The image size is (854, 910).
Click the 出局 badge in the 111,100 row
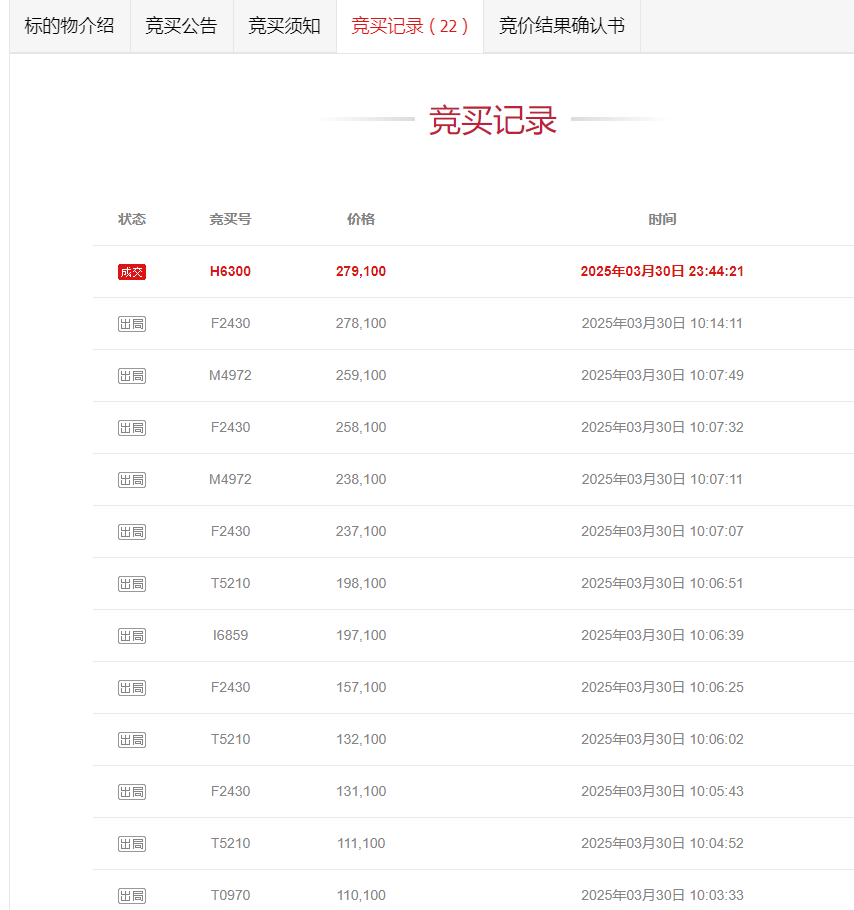coord(132,844)
